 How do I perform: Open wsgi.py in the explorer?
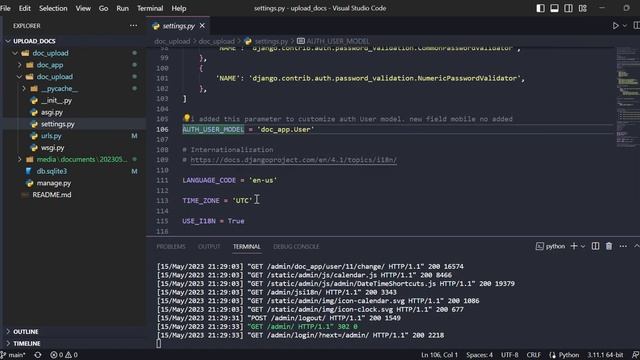pyautogui.click(x=52, y=148)
